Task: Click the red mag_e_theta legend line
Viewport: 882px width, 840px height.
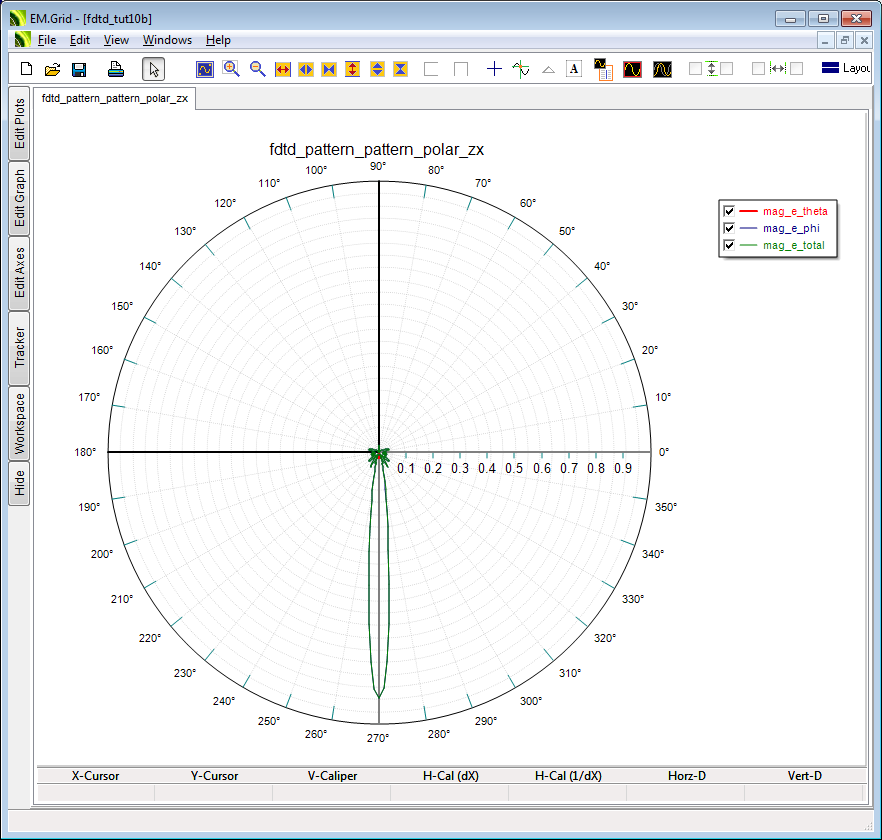Action: 749,211
